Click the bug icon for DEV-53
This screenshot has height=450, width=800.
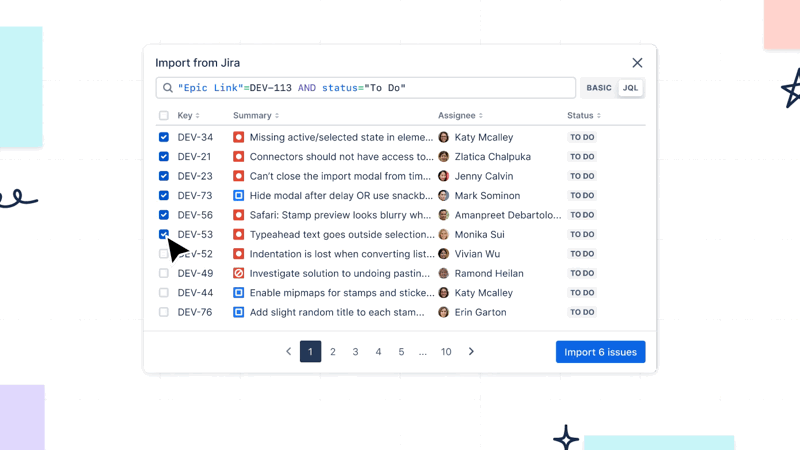pyautogui.click(x=238, y=234)
